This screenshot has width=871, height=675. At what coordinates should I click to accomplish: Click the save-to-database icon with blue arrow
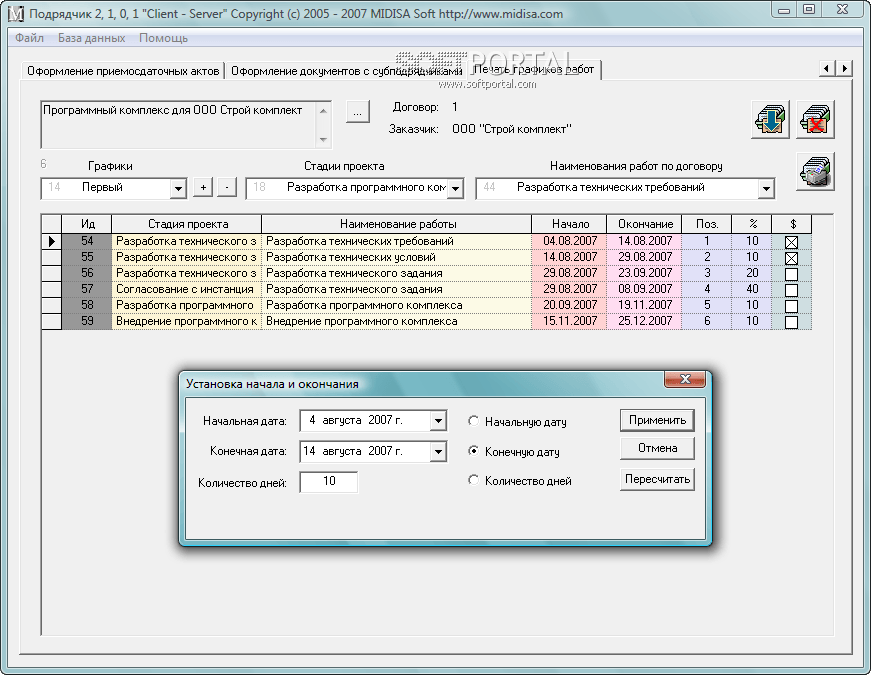click(x=770, y=119)
